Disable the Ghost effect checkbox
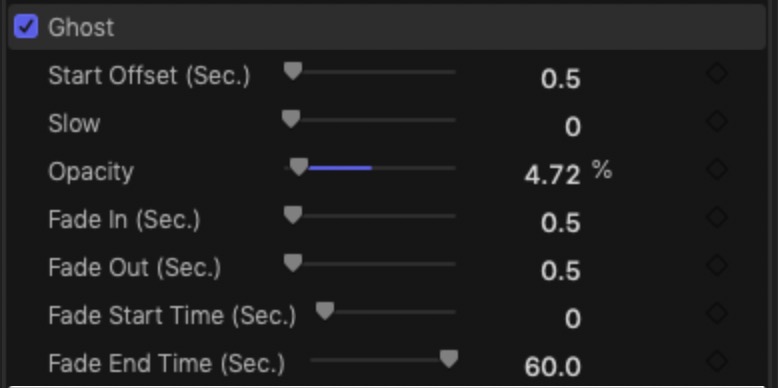 pyautogui.click(x=26, y=27)
